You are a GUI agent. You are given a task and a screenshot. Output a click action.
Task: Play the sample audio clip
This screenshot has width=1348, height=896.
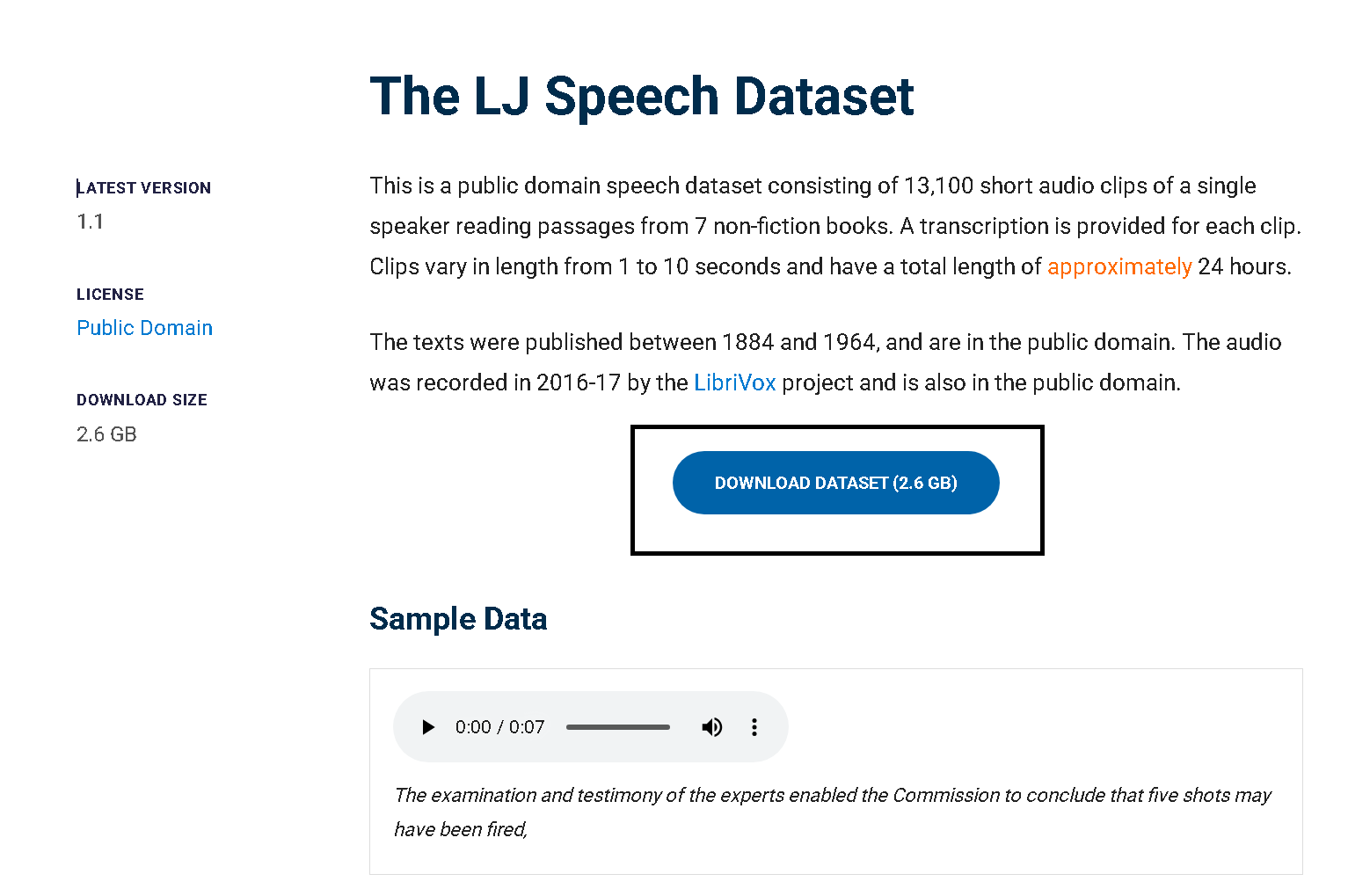coord(428,727)
